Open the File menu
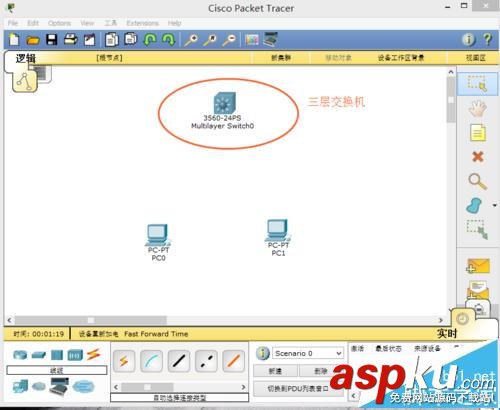 click(13, 23)
